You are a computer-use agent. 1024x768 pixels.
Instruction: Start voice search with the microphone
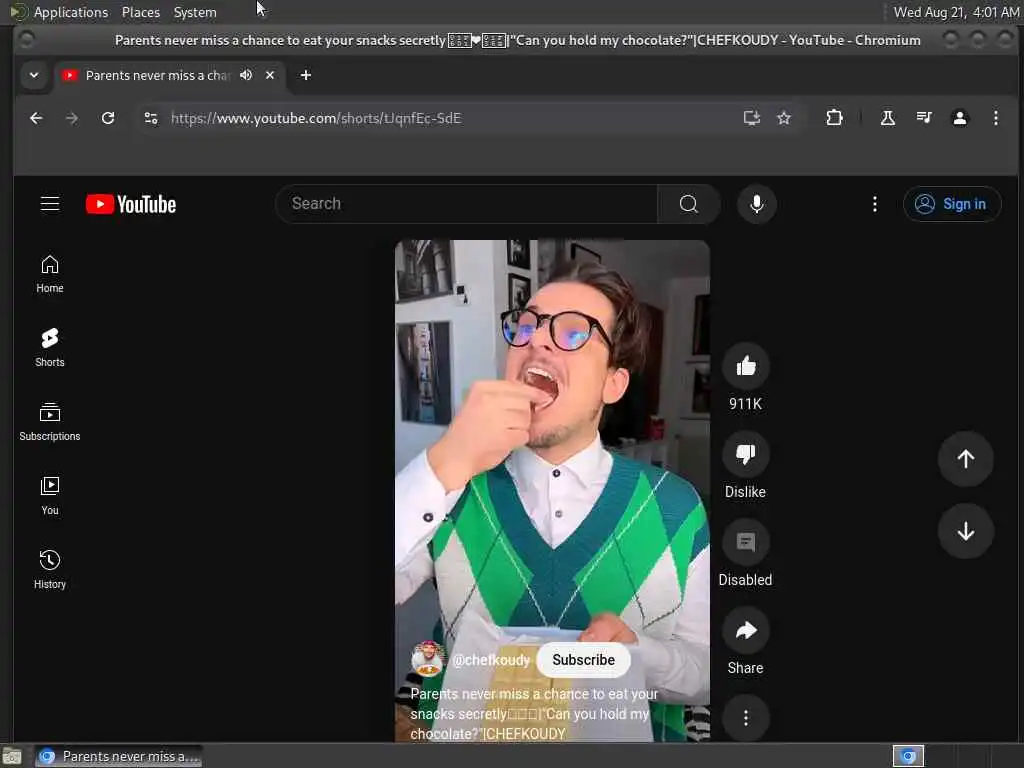coord(756,204)
